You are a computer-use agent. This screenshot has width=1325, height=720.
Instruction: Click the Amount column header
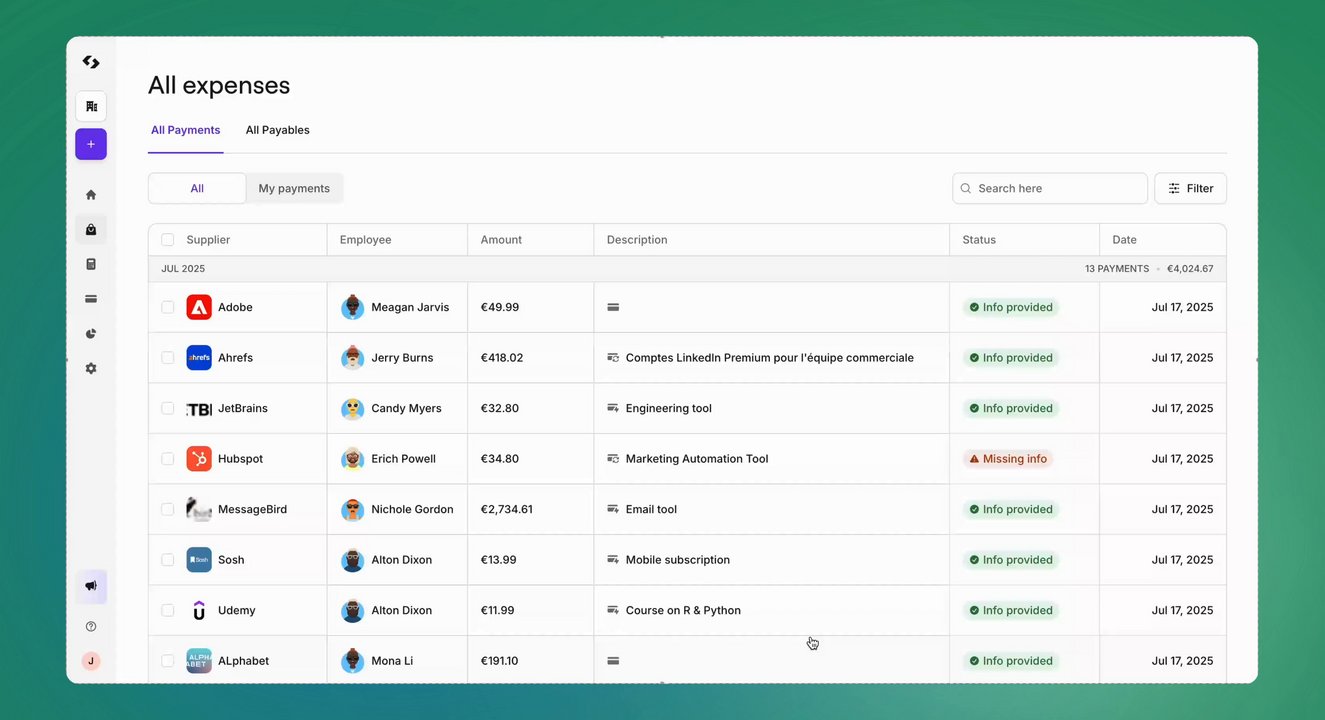[501, 240]
